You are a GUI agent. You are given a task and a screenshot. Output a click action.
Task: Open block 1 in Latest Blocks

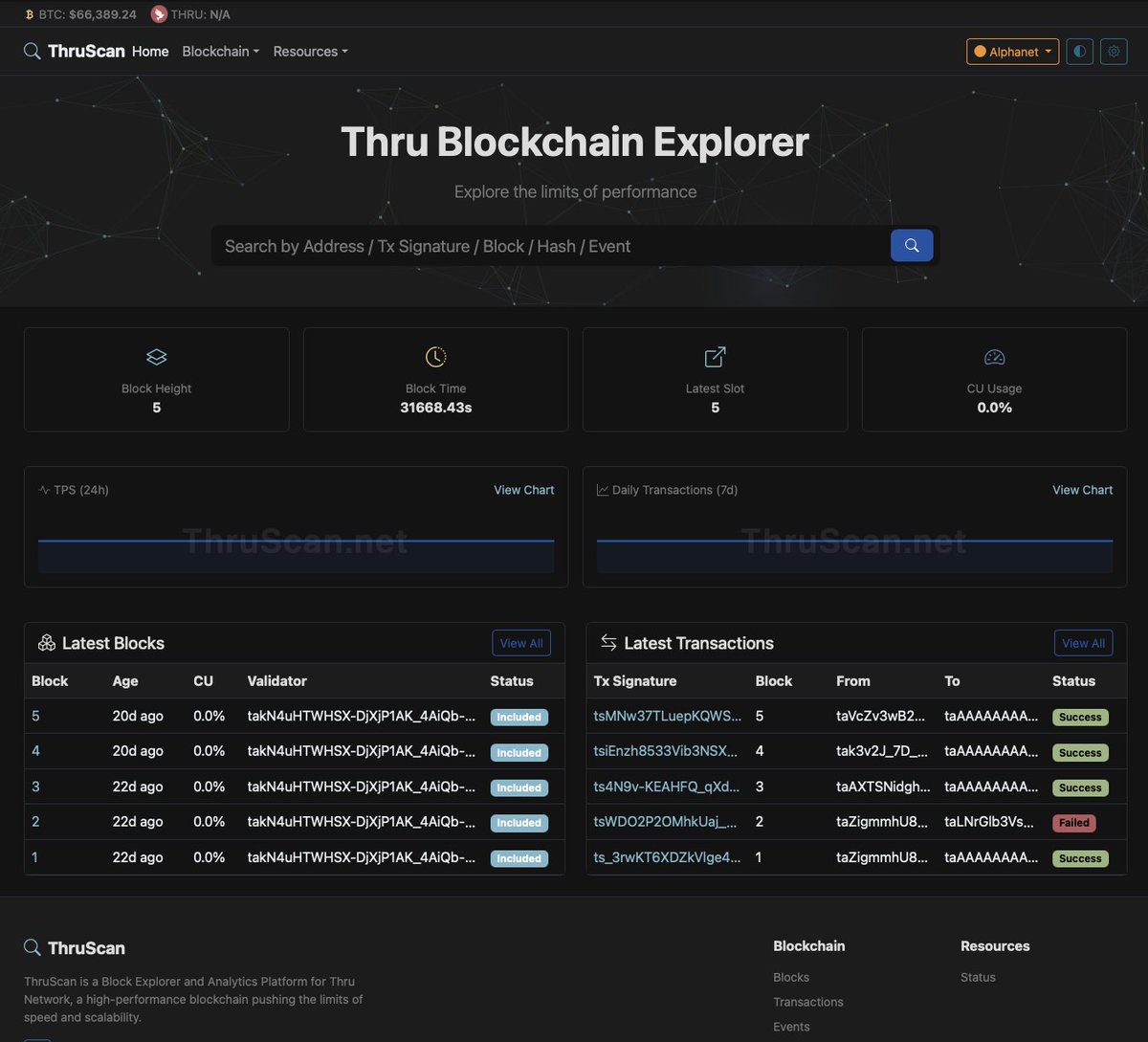tap(35, 857)
